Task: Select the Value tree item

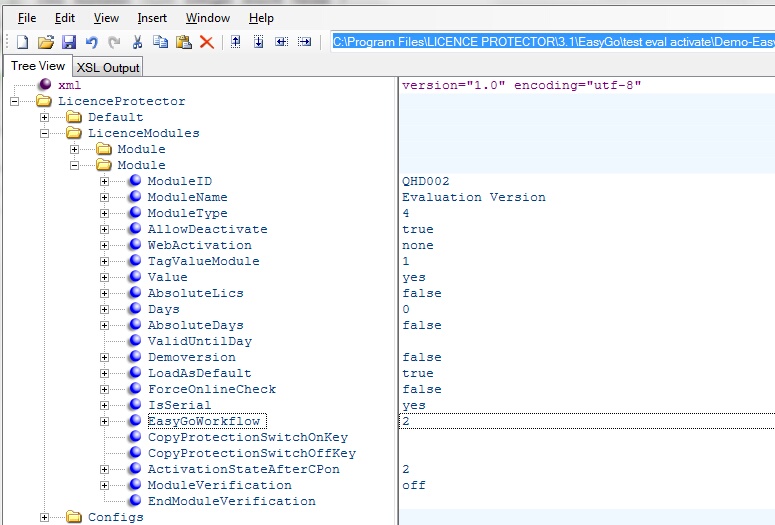Action: [167, 277]
